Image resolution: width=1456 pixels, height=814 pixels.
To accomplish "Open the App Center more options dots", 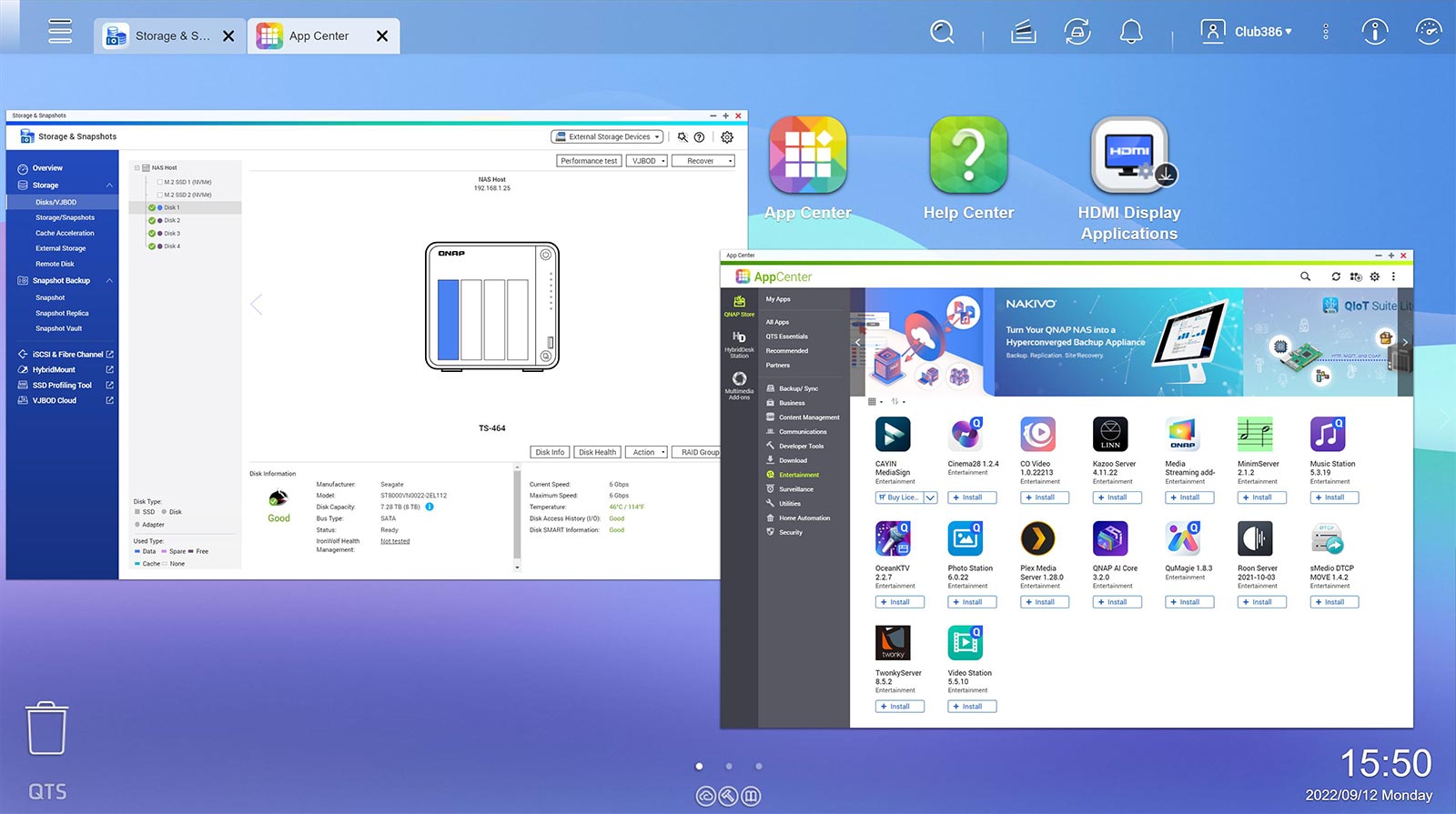I will [x=1393, y=276].
